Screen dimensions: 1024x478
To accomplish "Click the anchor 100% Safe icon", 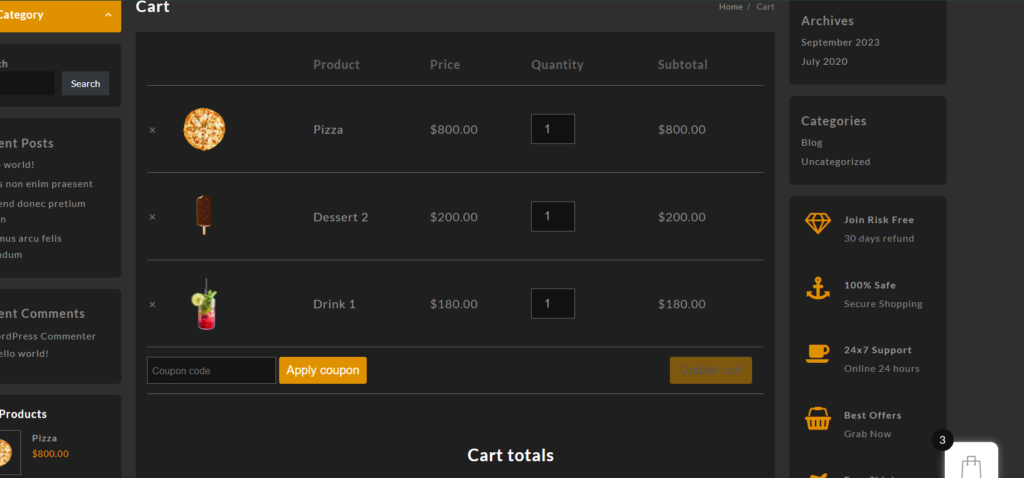I will [x=818, y=289].
